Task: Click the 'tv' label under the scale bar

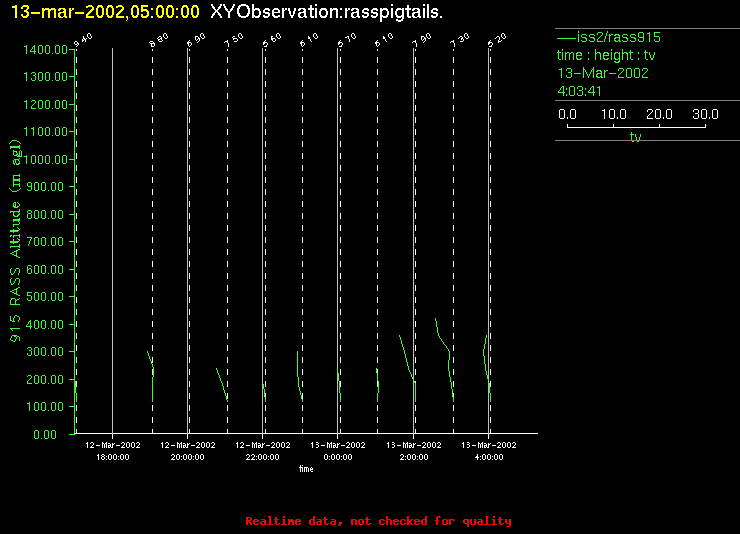Action: [x=635, y=137]
